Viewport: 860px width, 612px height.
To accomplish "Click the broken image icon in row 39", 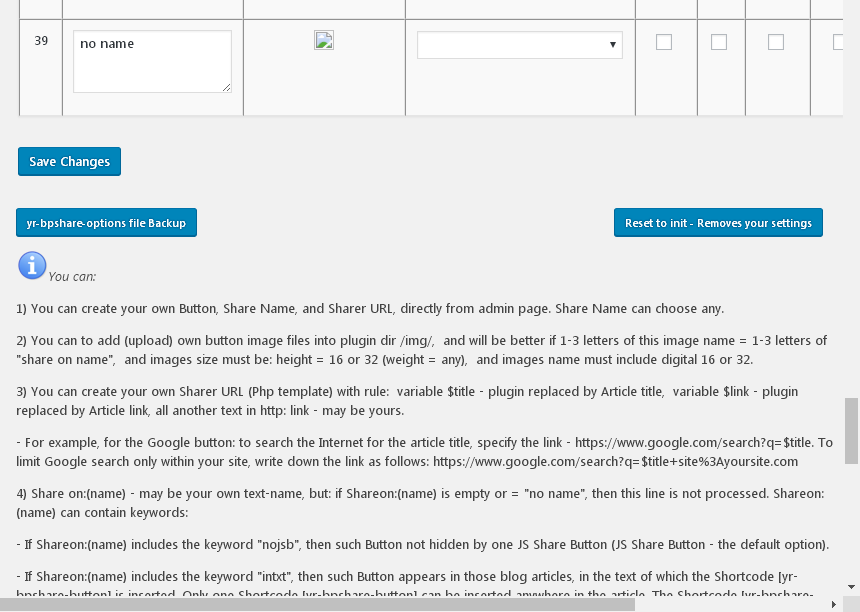I will [323, 40].
